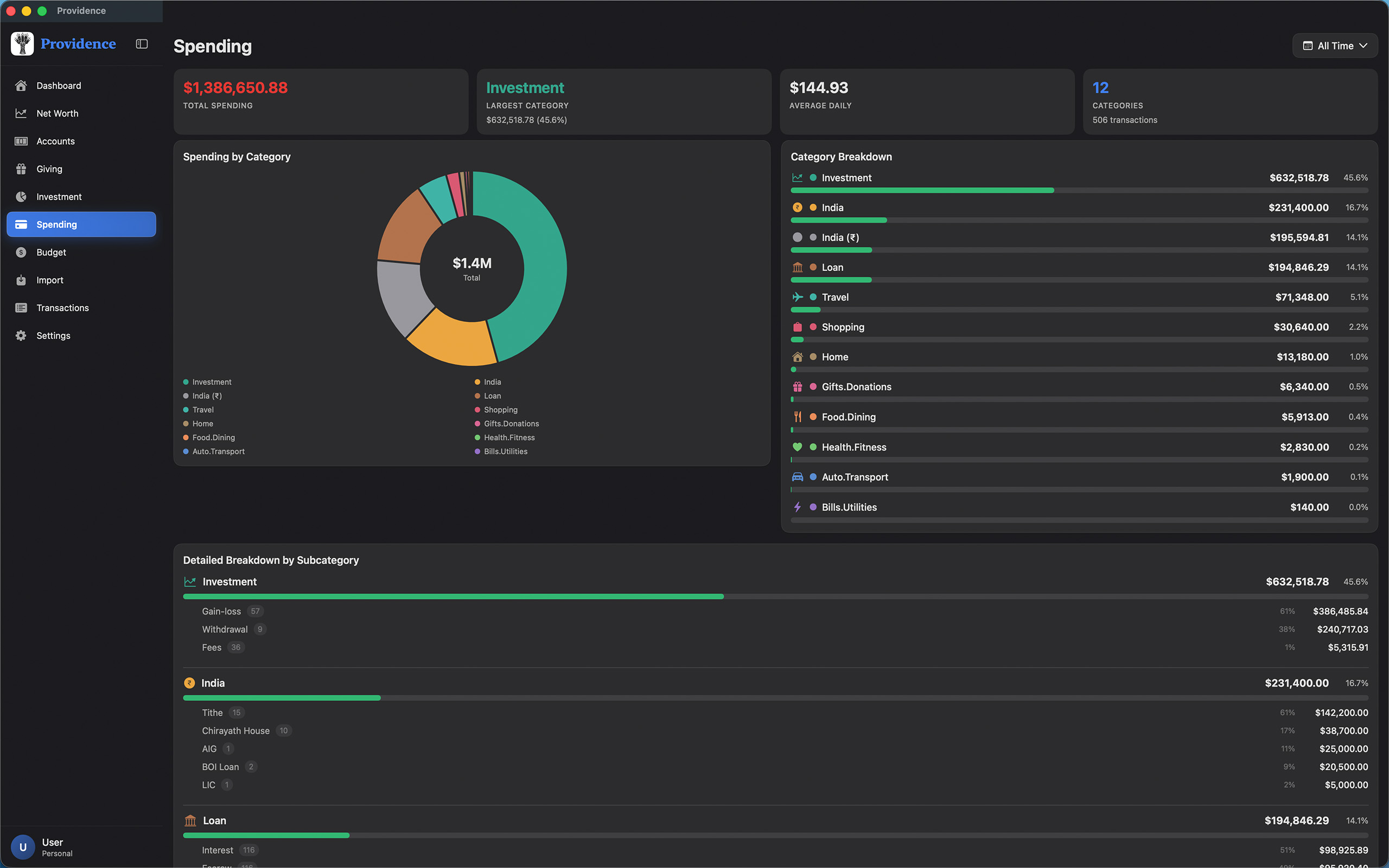1389x868 pixels.
Task: Click the Investment legend color dot
Action: click(186, 382)
